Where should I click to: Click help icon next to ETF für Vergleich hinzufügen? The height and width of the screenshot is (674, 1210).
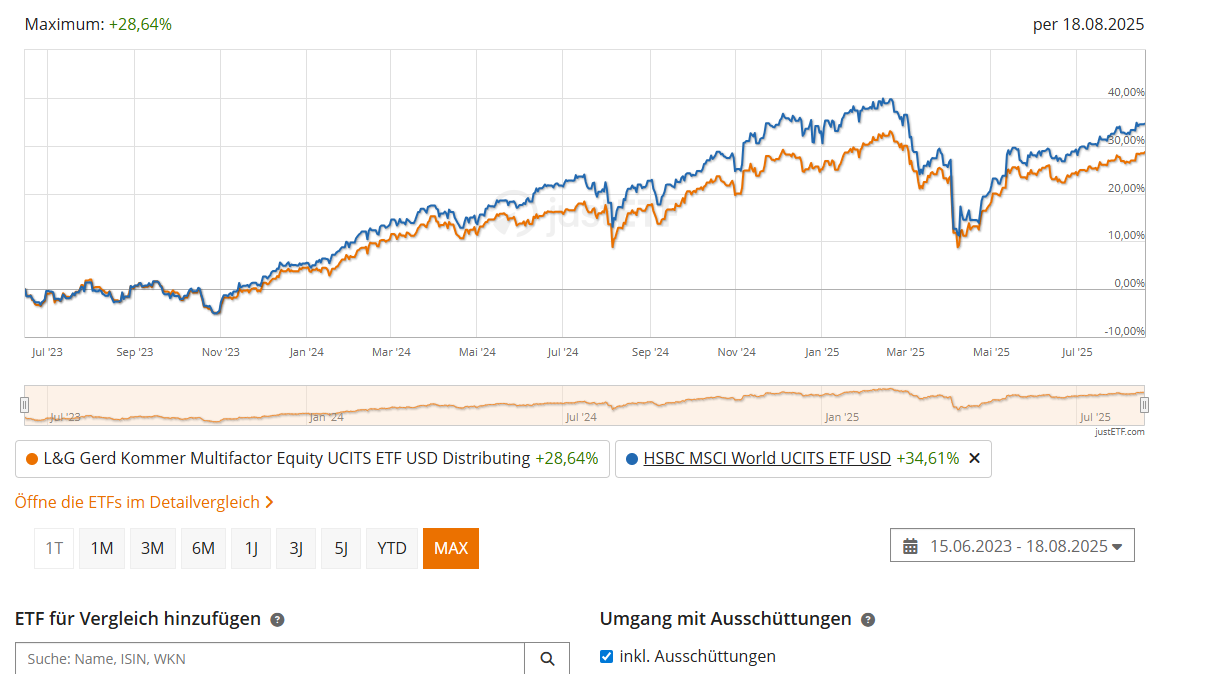[x=278, y=620]
